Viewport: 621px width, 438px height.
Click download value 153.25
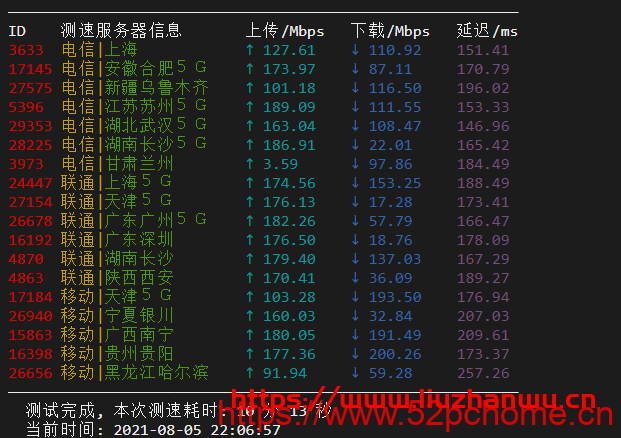(395, 183)
